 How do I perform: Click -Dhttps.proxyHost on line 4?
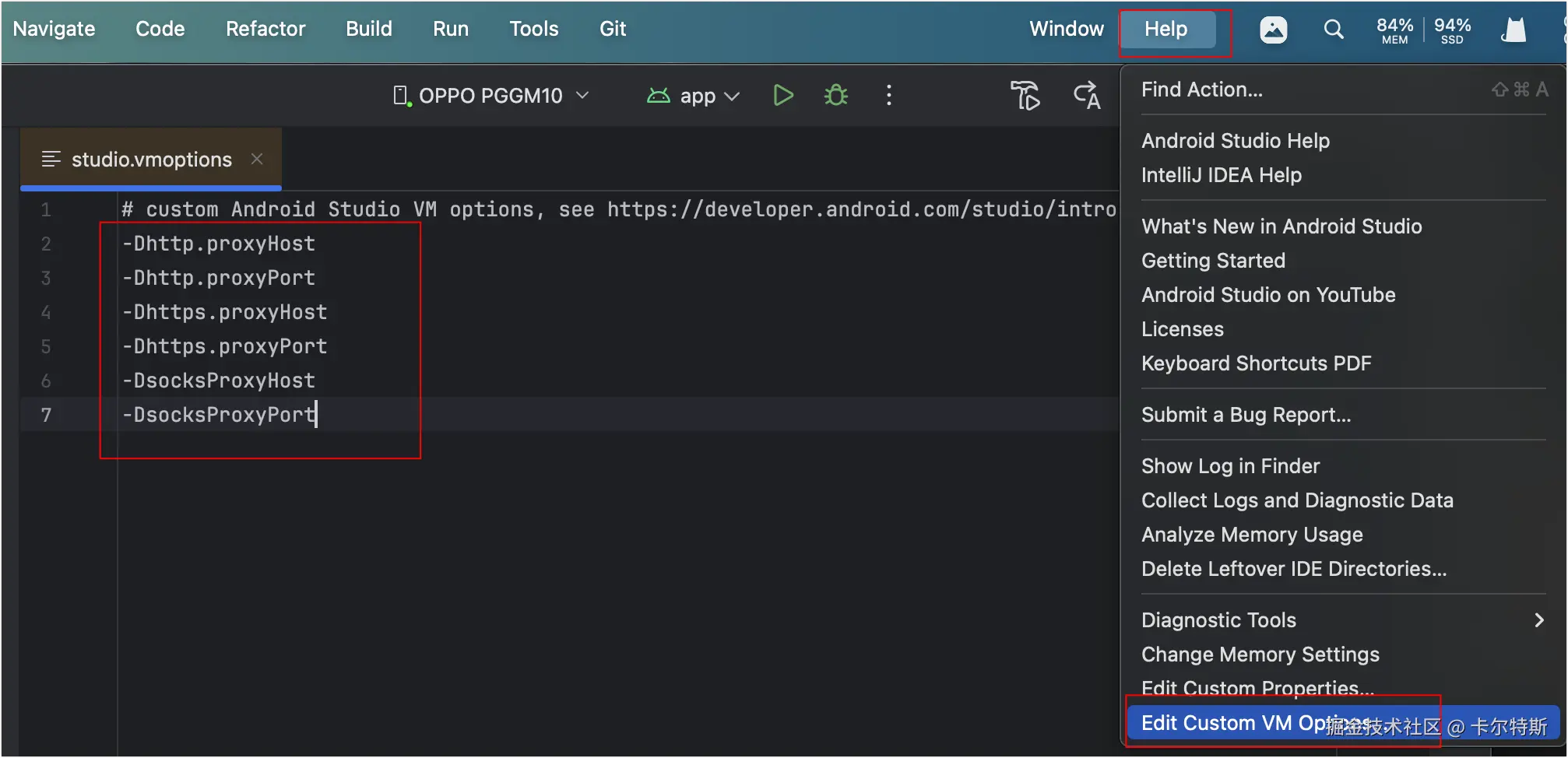[x=225, y=312]
